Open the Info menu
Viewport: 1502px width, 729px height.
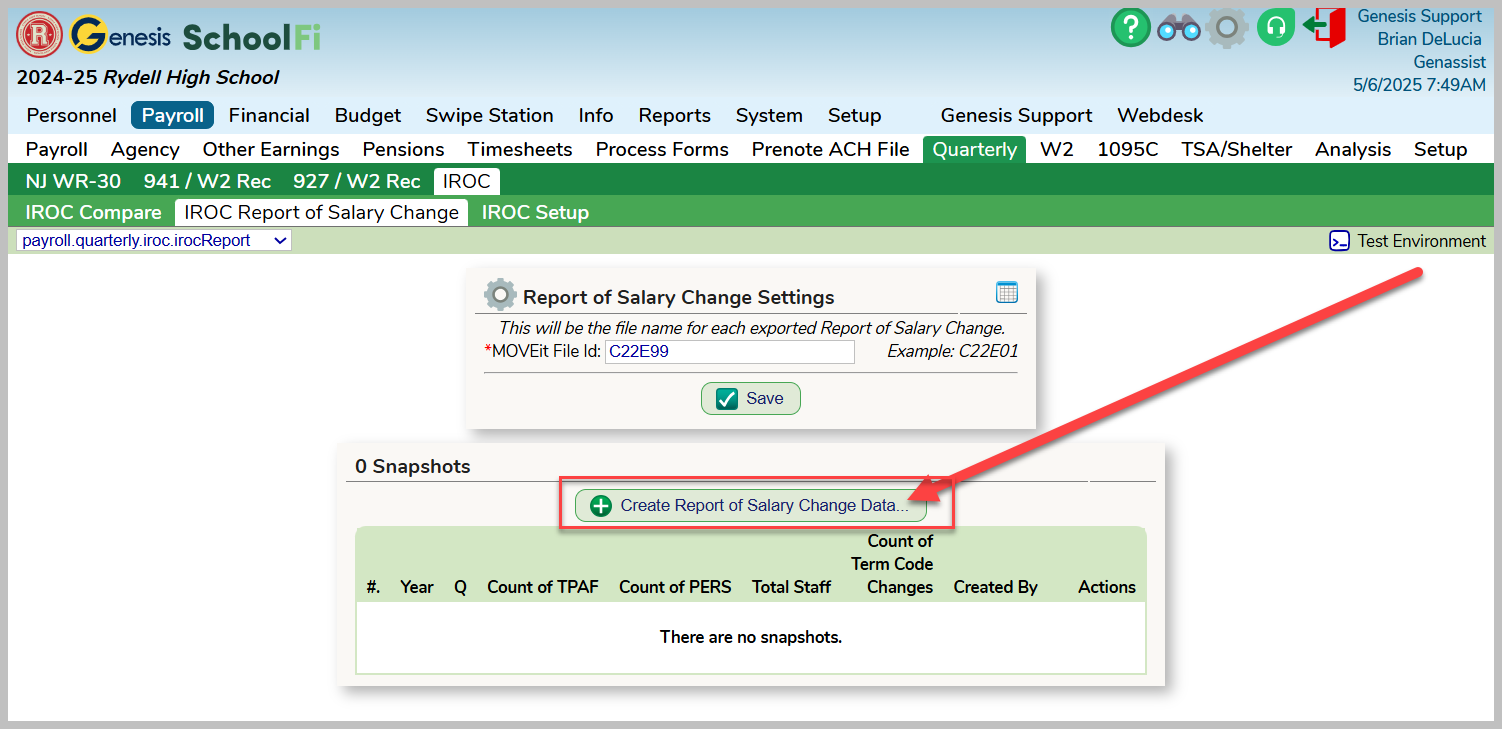pos(596,116)
